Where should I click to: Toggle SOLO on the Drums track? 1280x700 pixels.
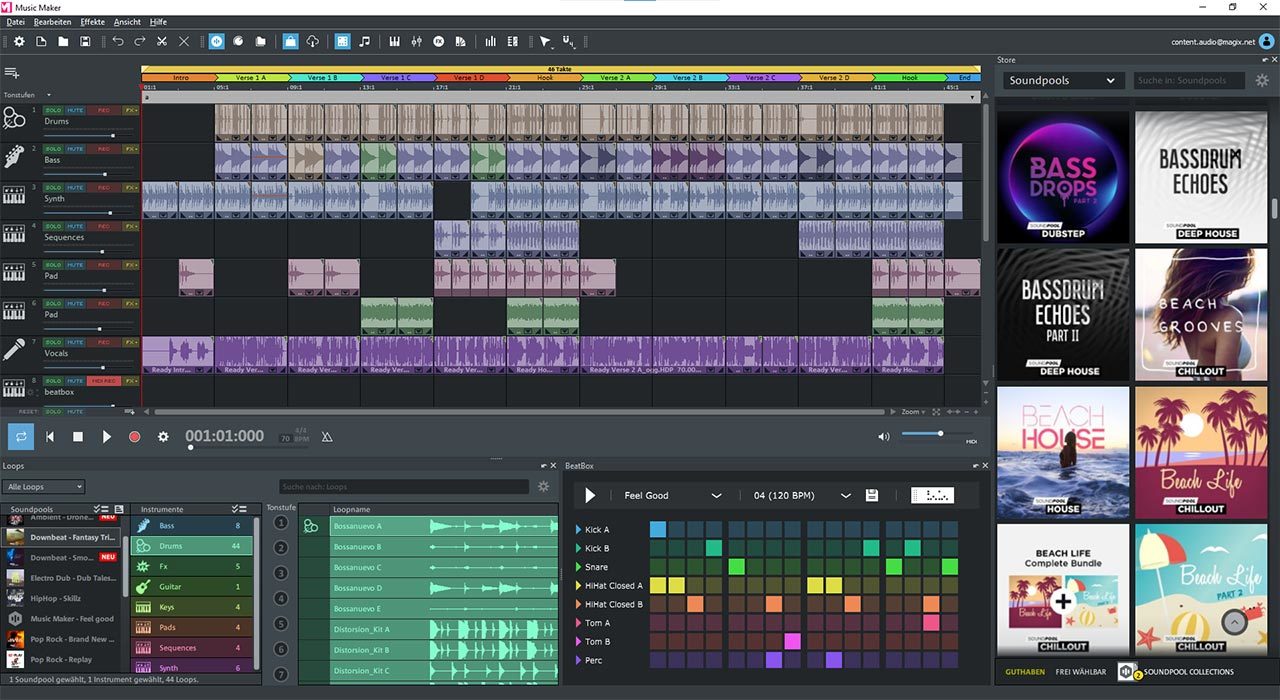[x=52, y=110]
